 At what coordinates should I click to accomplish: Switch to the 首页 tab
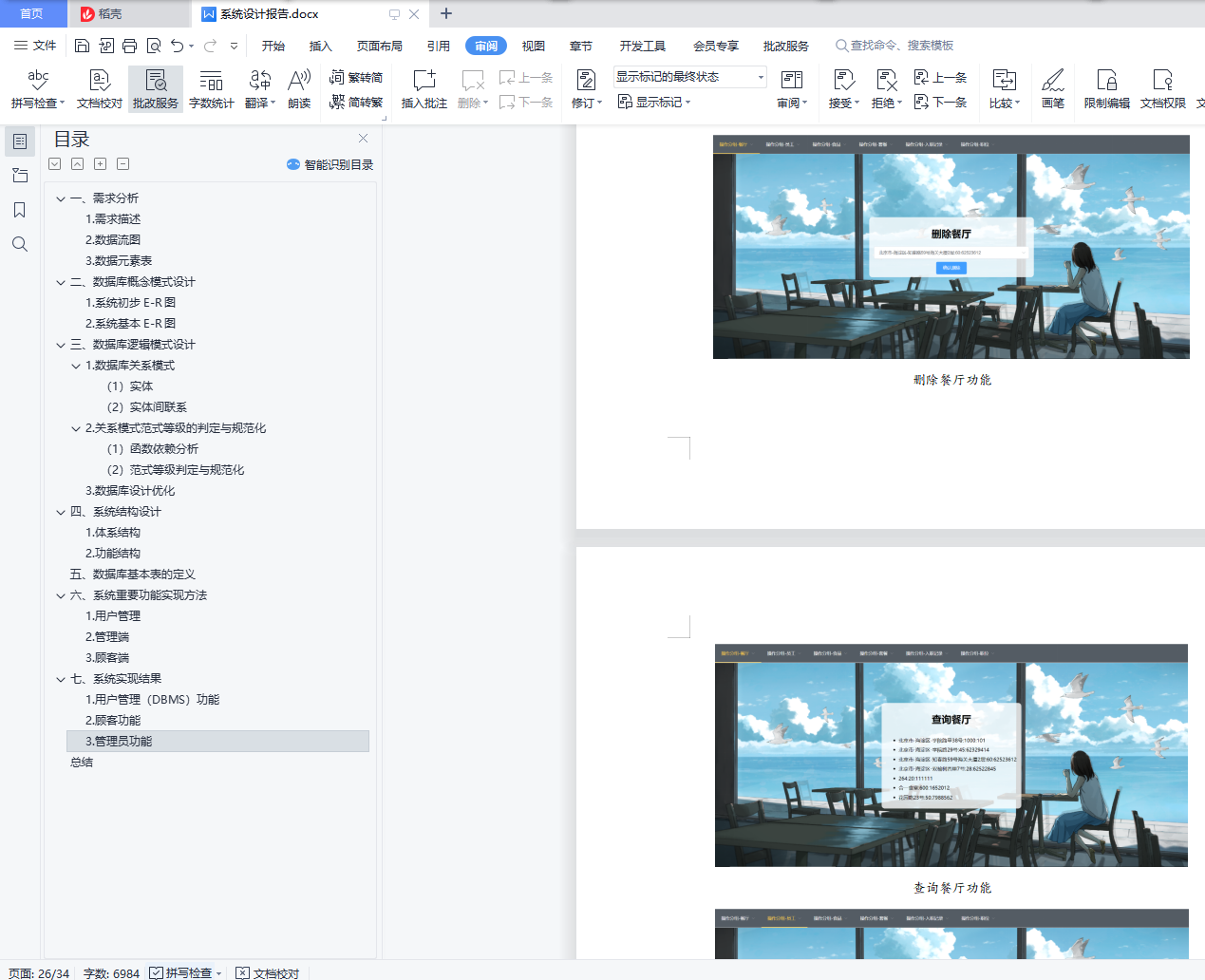tap(32, 13)
